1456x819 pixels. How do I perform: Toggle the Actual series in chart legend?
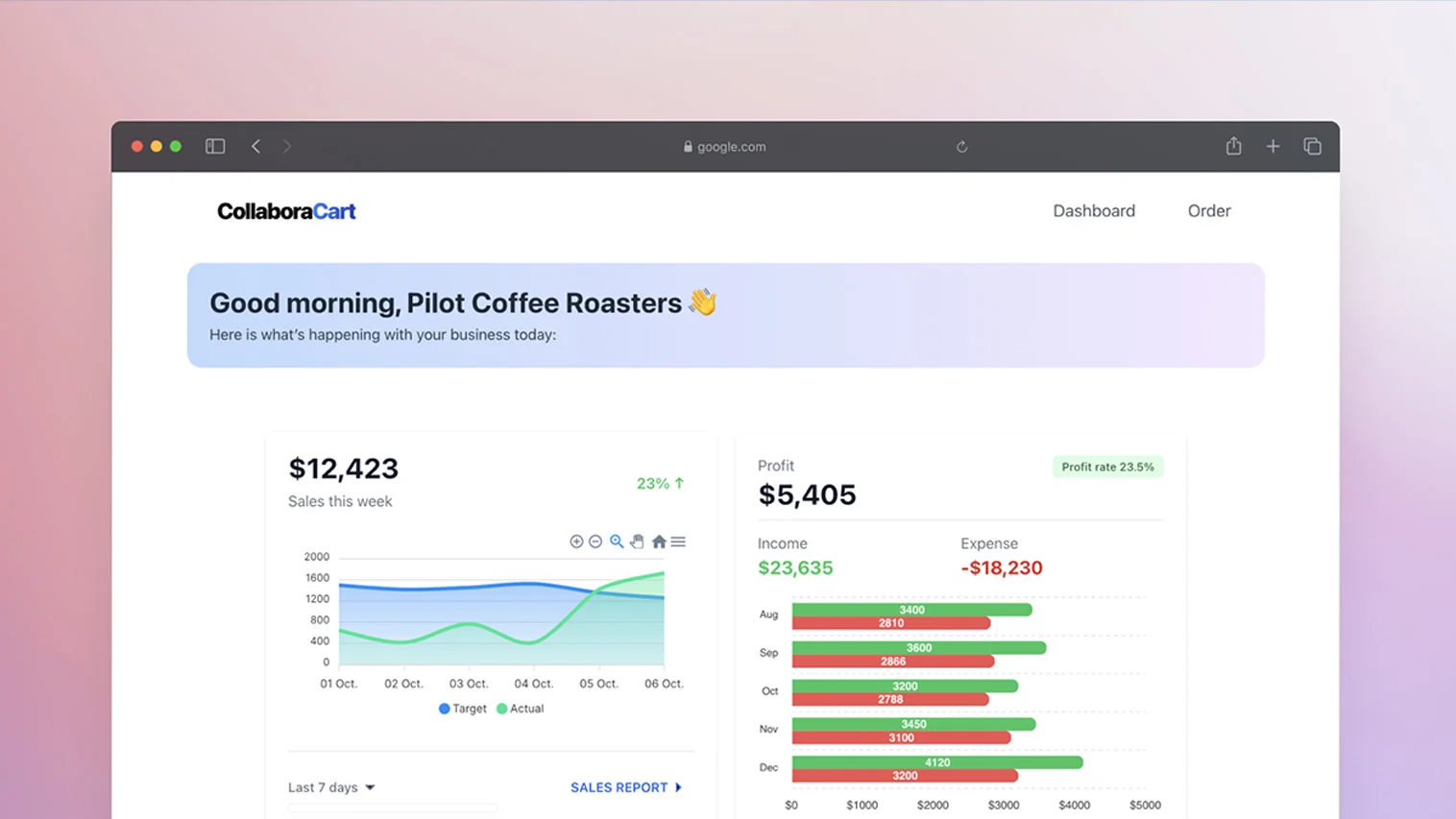coord(521,709)
